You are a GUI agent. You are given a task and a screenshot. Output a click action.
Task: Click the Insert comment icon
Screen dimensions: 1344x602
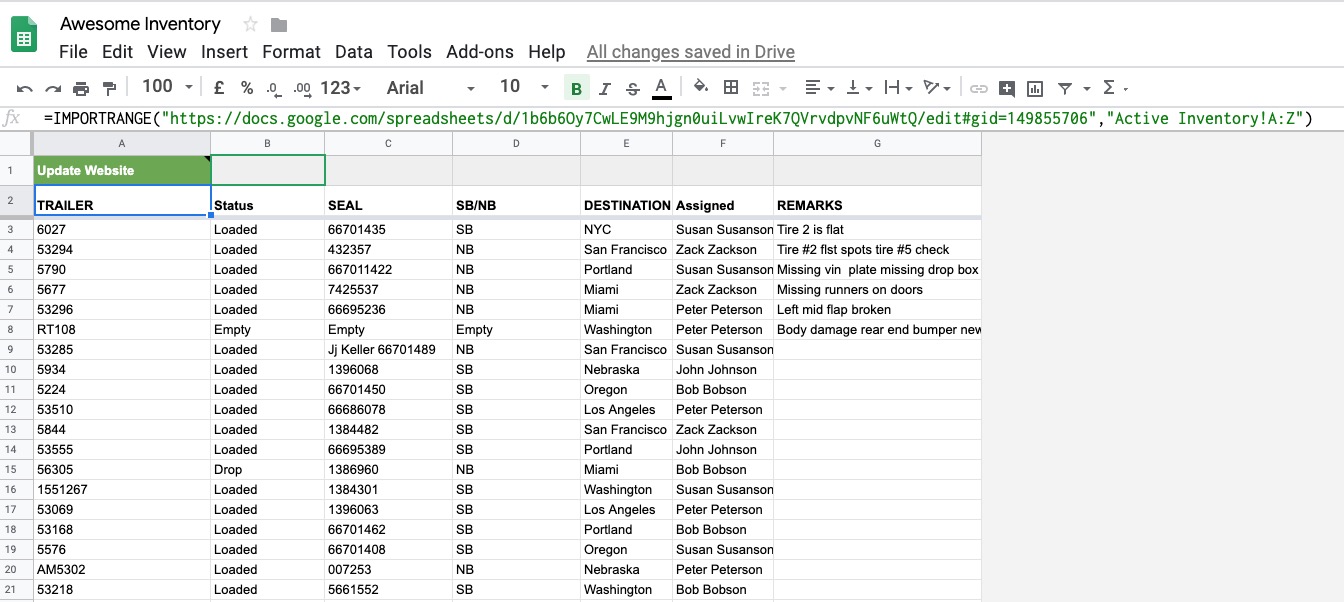[1007, 88]
